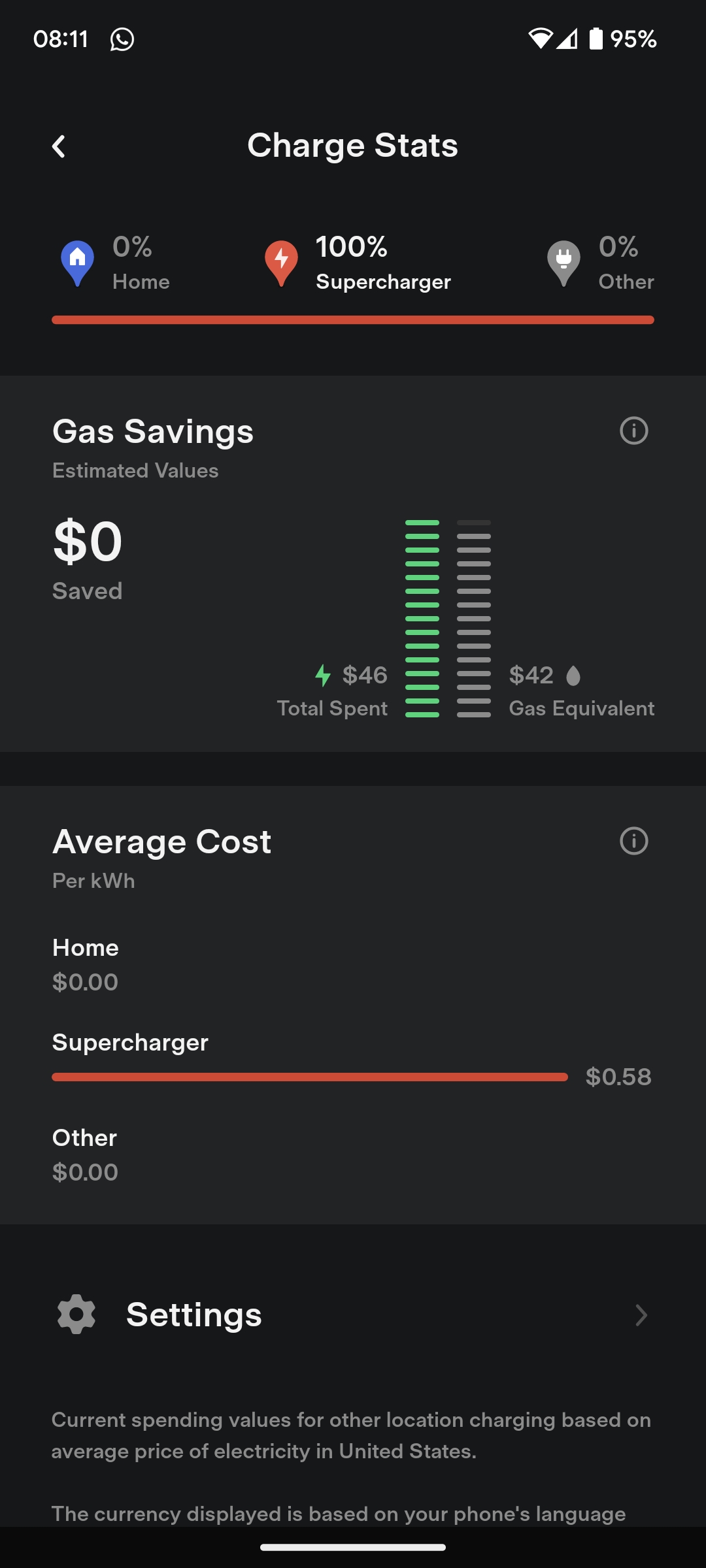This screenshot has width=706, height=1568.
Task: Tap the gray Other plug pin icon
Action: coord(563,263)
